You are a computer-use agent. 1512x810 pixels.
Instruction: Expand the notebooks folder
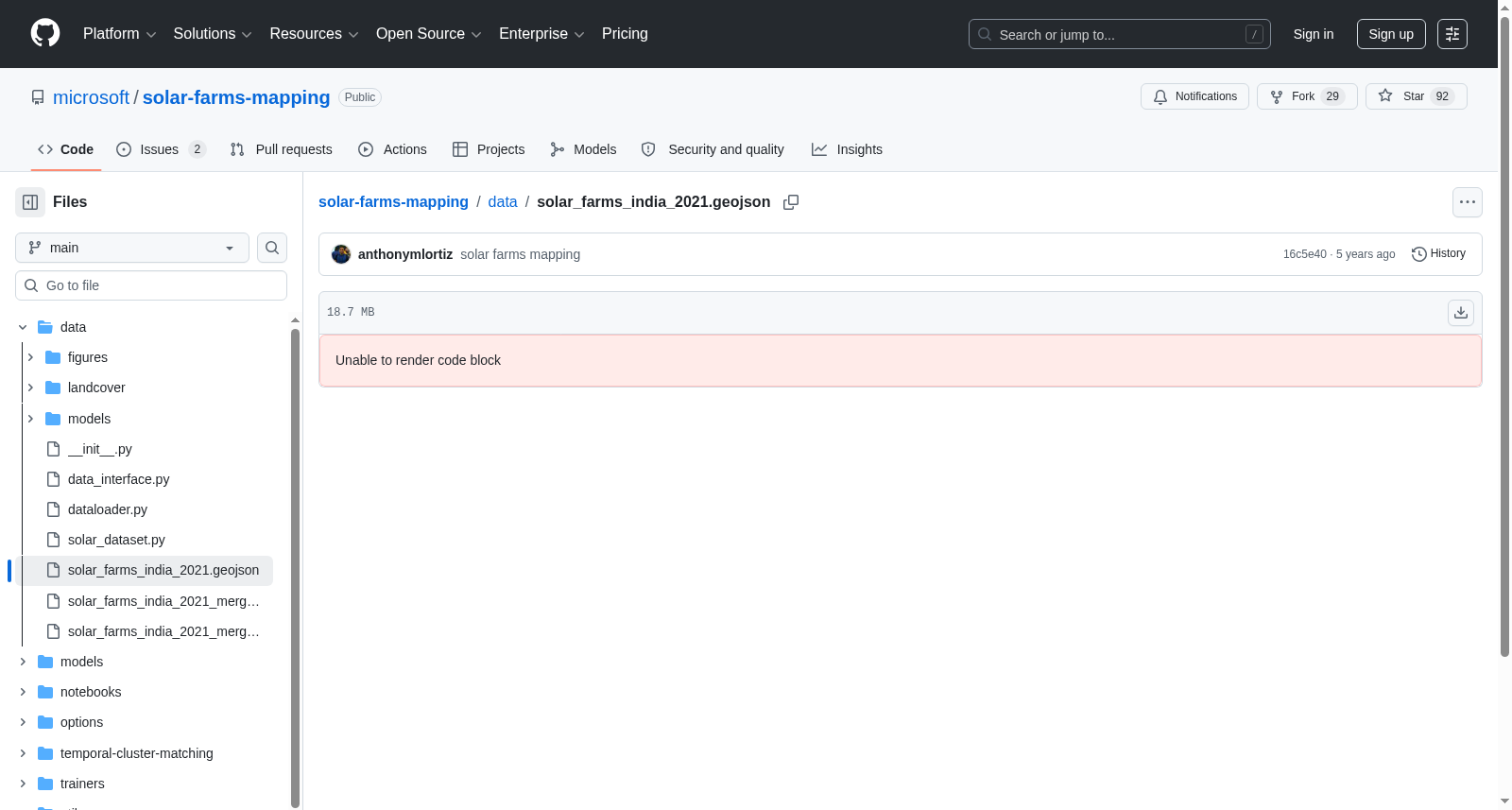coord(23,692)
